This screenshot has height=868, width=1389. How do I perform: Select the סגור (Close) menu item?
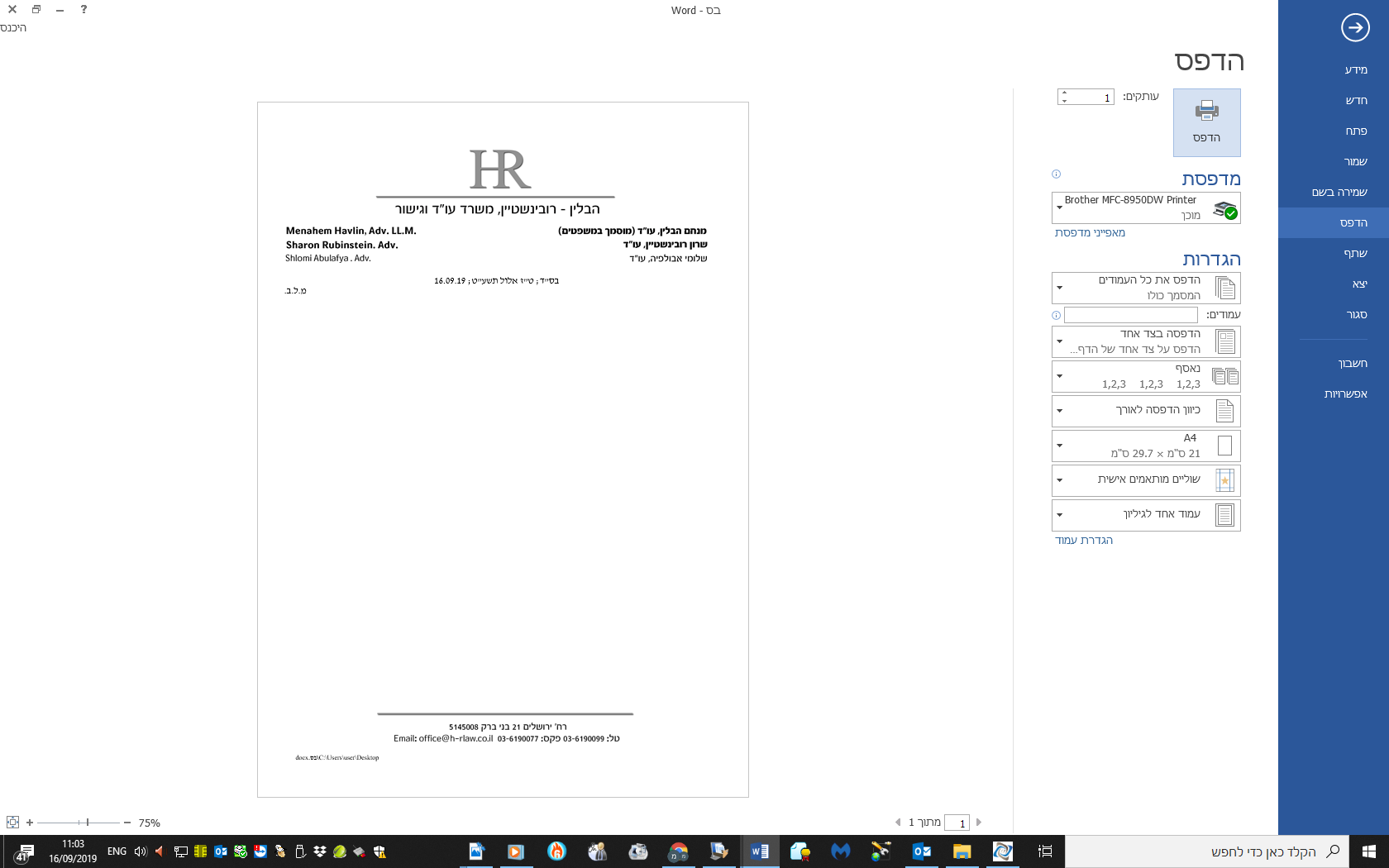(x=1334, y=315)
